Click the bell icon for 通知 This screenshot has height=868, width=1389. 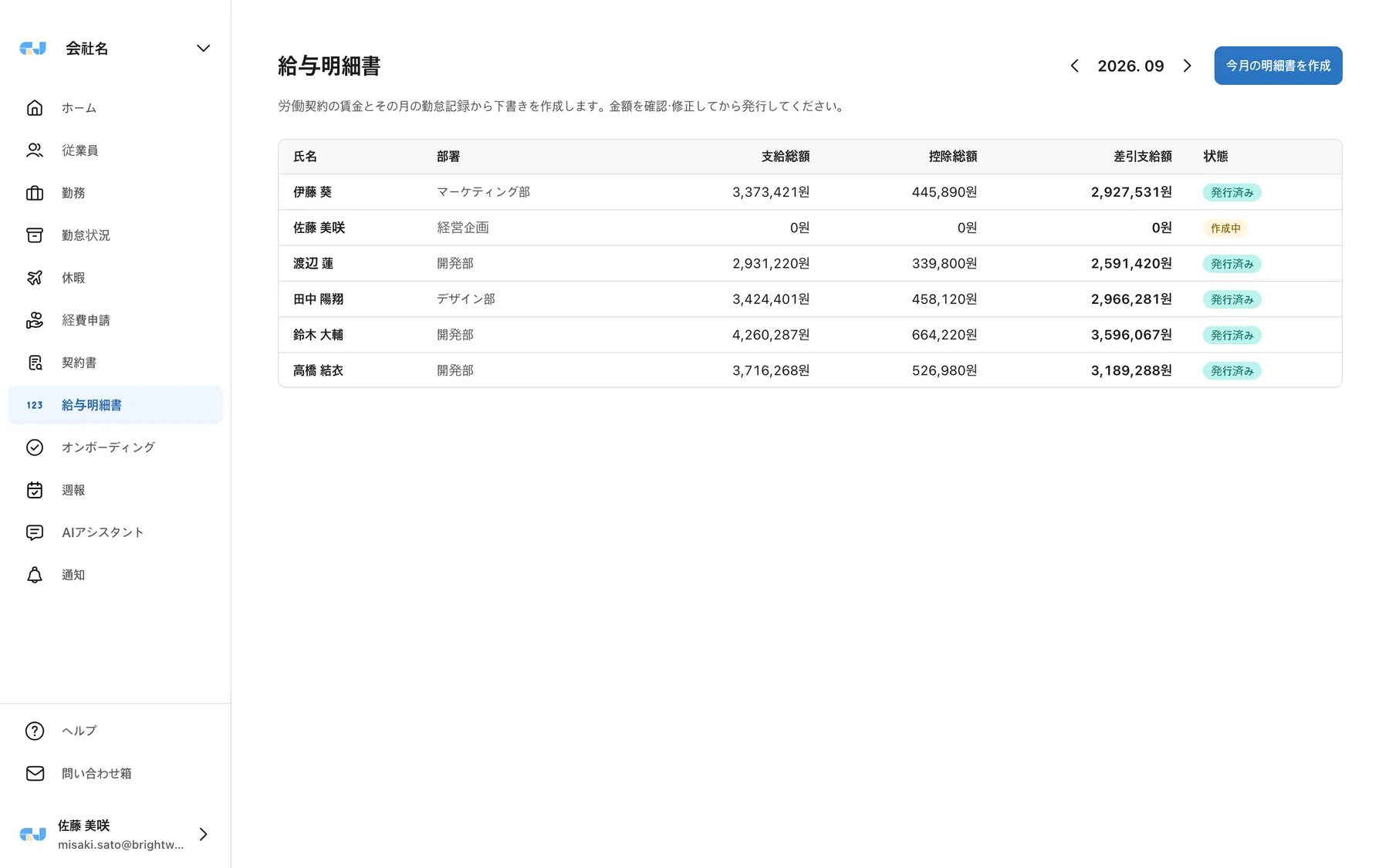tap(35, 575)
